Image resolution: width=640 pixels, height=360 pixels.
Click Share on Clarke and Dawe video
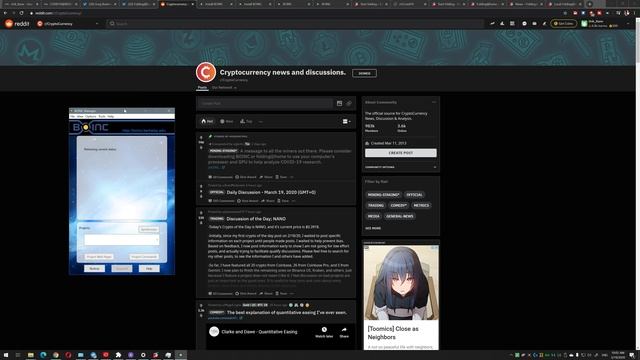click(344, 332)
